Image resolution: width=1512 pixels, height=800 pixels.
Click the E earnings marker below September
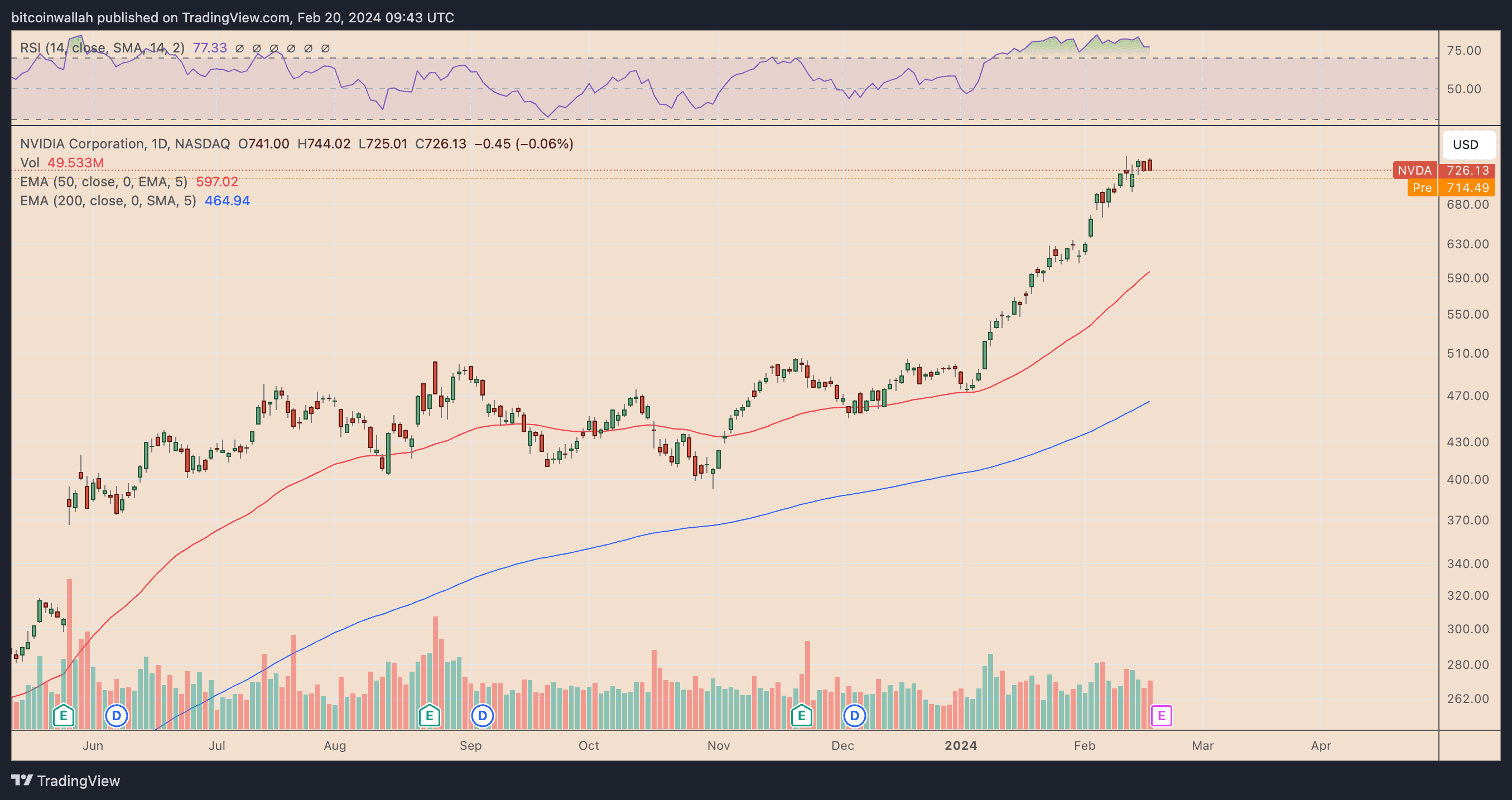pyautogui.click(x=429, y=715)
